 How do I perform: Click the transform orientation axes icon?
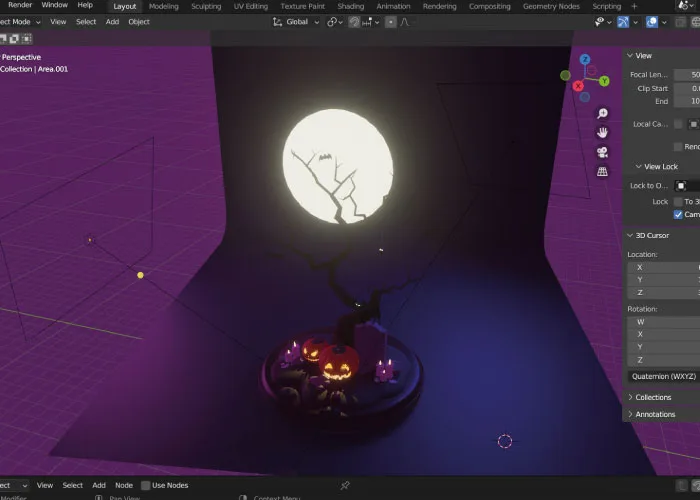(277, 22)
